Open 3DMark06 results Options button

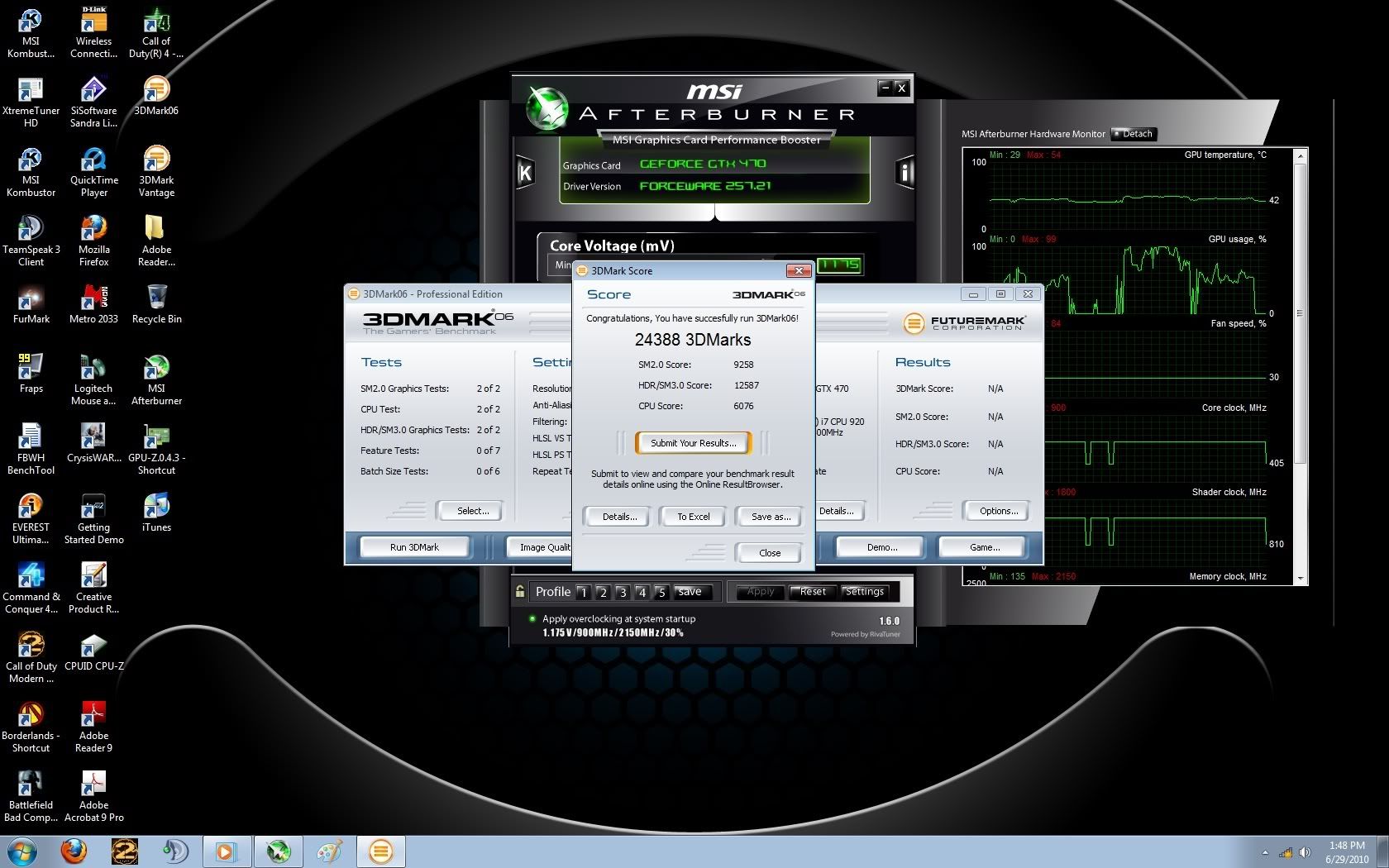(998, 511)
